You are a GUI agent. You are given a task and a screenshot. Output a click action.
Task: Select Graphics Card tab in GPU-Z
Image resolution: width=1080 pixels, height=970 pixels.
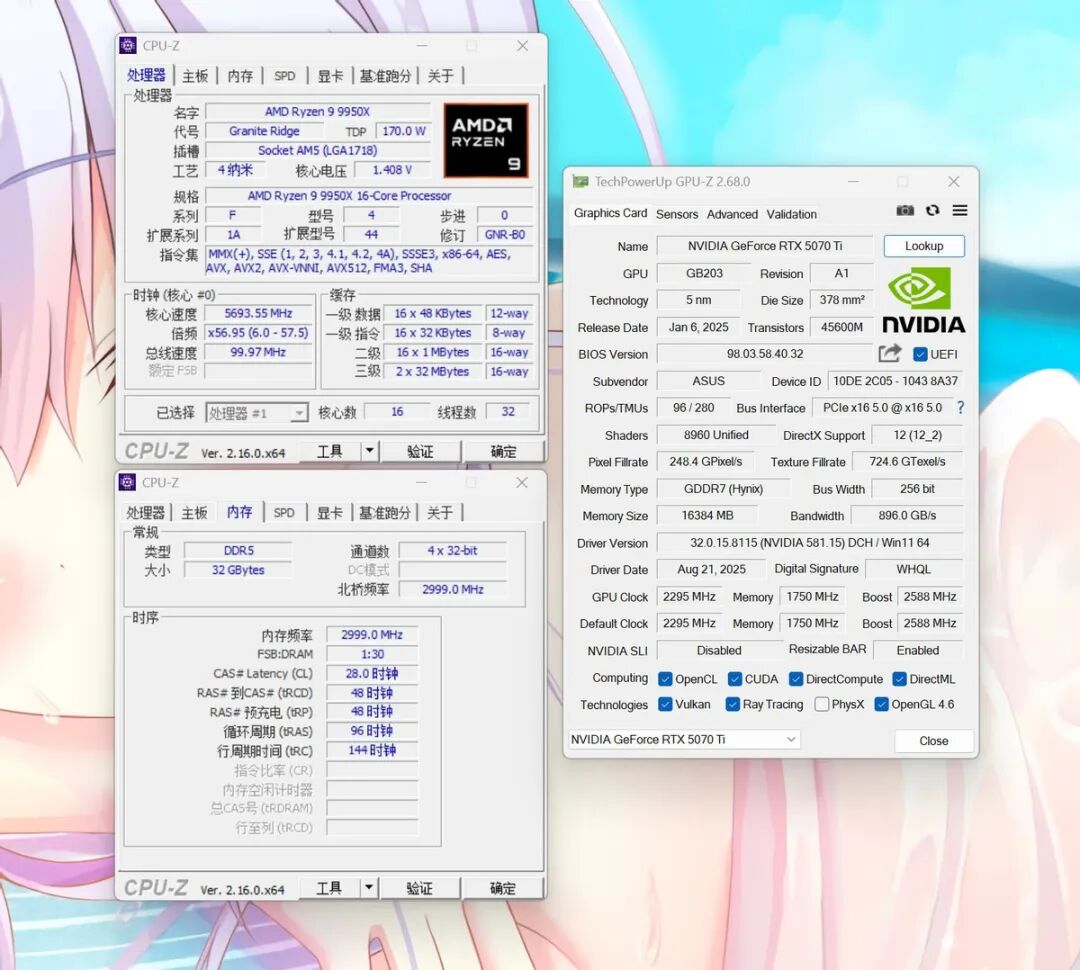coord(610,213)
